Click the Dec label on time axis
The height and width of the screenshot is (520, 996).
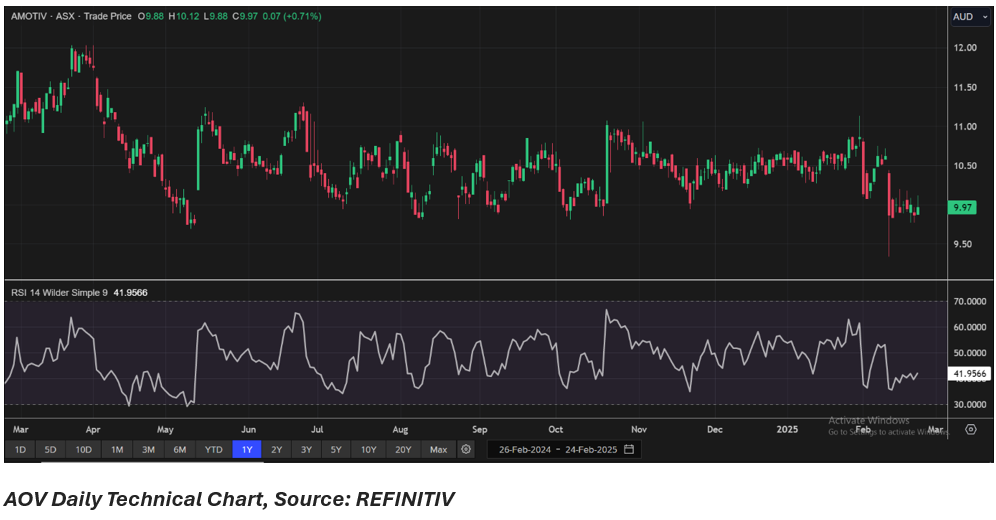tap(715, 430)
